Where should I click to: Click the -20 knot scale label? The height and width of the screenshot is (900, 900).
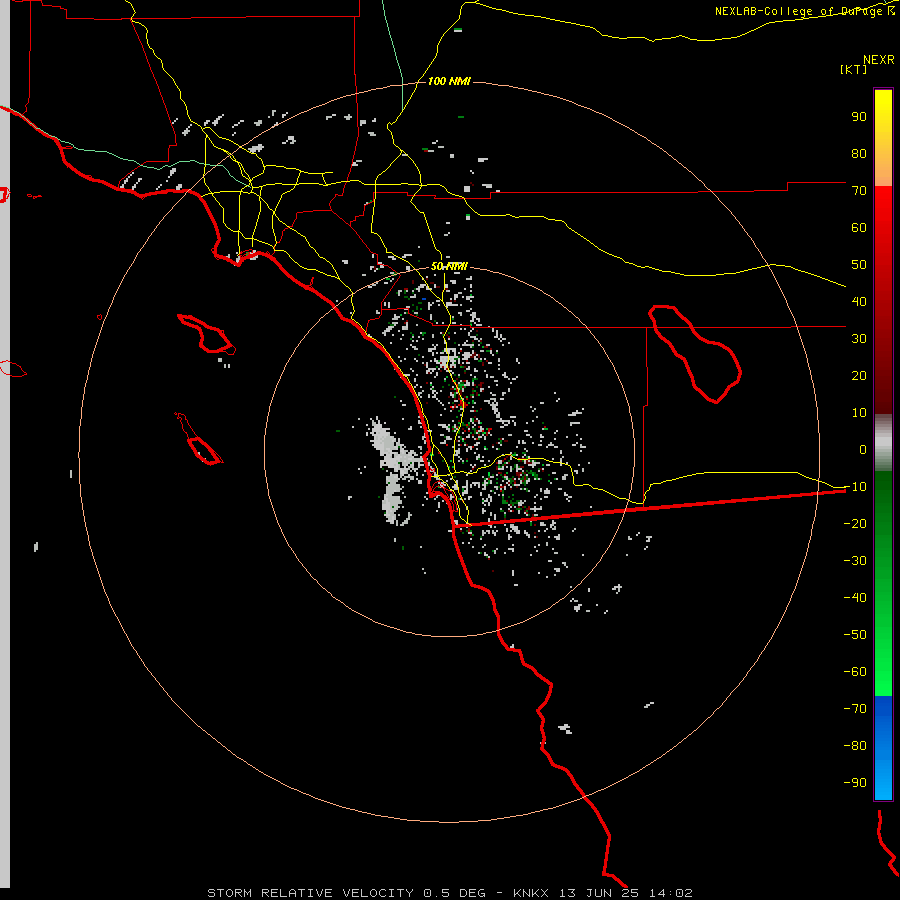[x=855, y=523]
